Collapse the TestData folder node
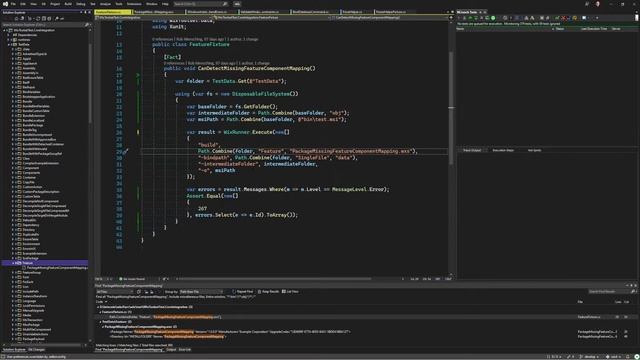This screenshot has width=640, height=360. click(x=9, y=44)
